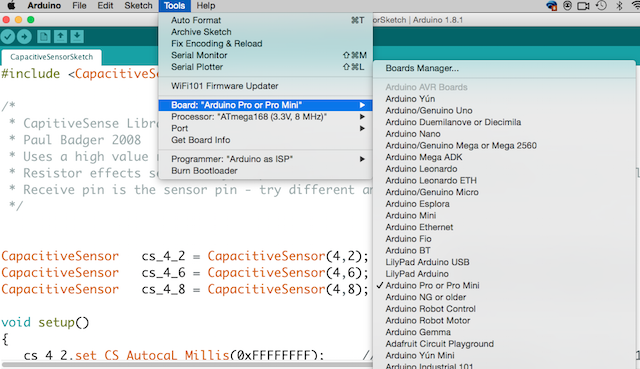Choose Arduino Robot Control board

point(504,309)
